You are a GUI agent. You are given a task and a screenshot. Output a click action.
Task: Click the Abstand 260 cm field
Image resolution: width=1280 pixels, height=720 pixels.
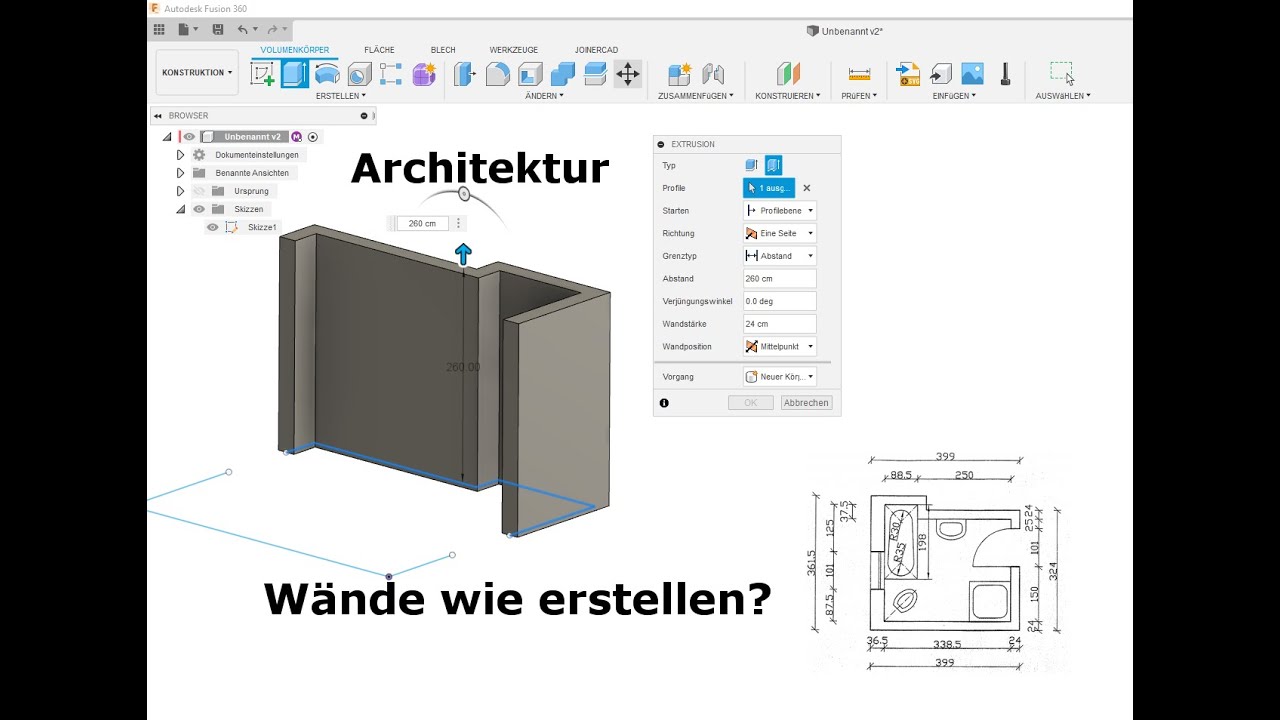[780, 279]
